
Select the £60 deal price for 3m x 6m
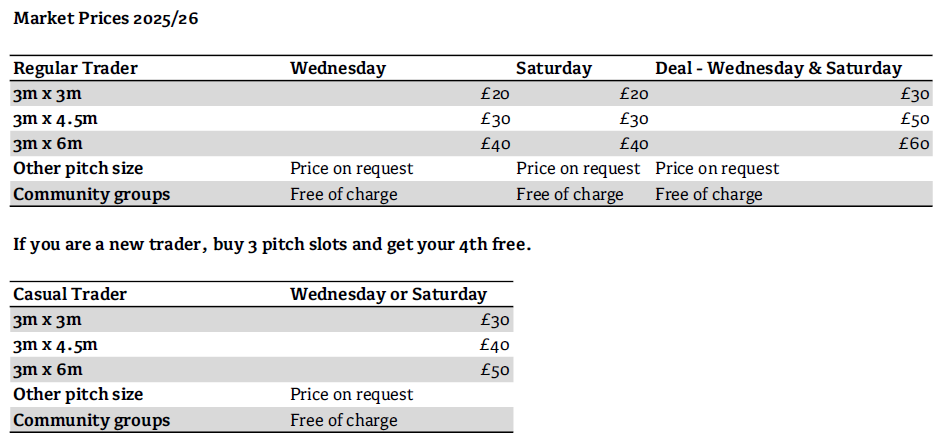[915, 144]
